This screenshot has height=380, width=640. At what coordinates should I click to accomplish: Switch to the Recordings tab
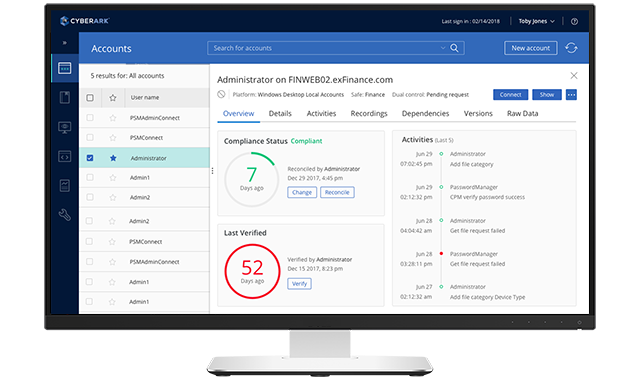(369, 113)
